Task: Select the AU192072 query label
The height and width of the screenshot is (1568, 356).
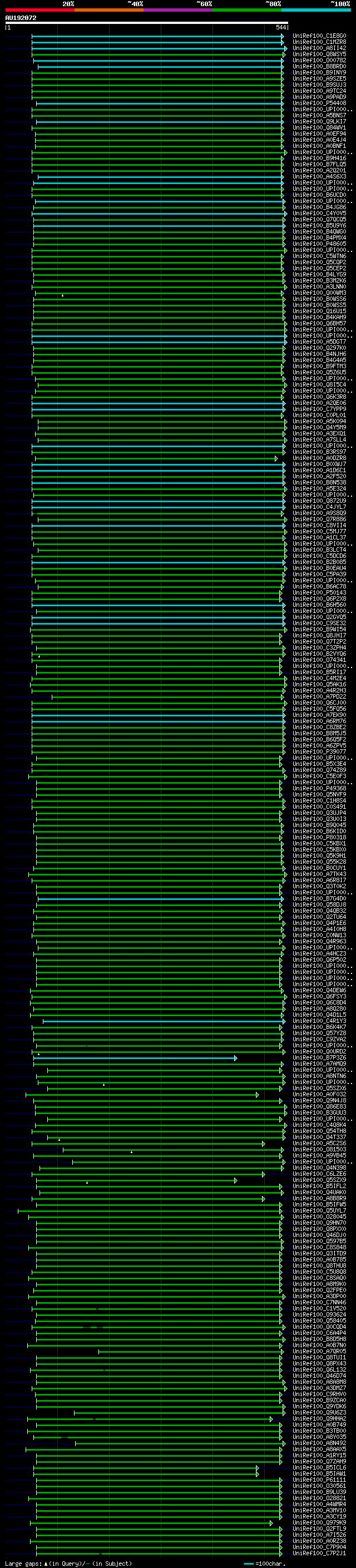Action: (x=21, y=18)
